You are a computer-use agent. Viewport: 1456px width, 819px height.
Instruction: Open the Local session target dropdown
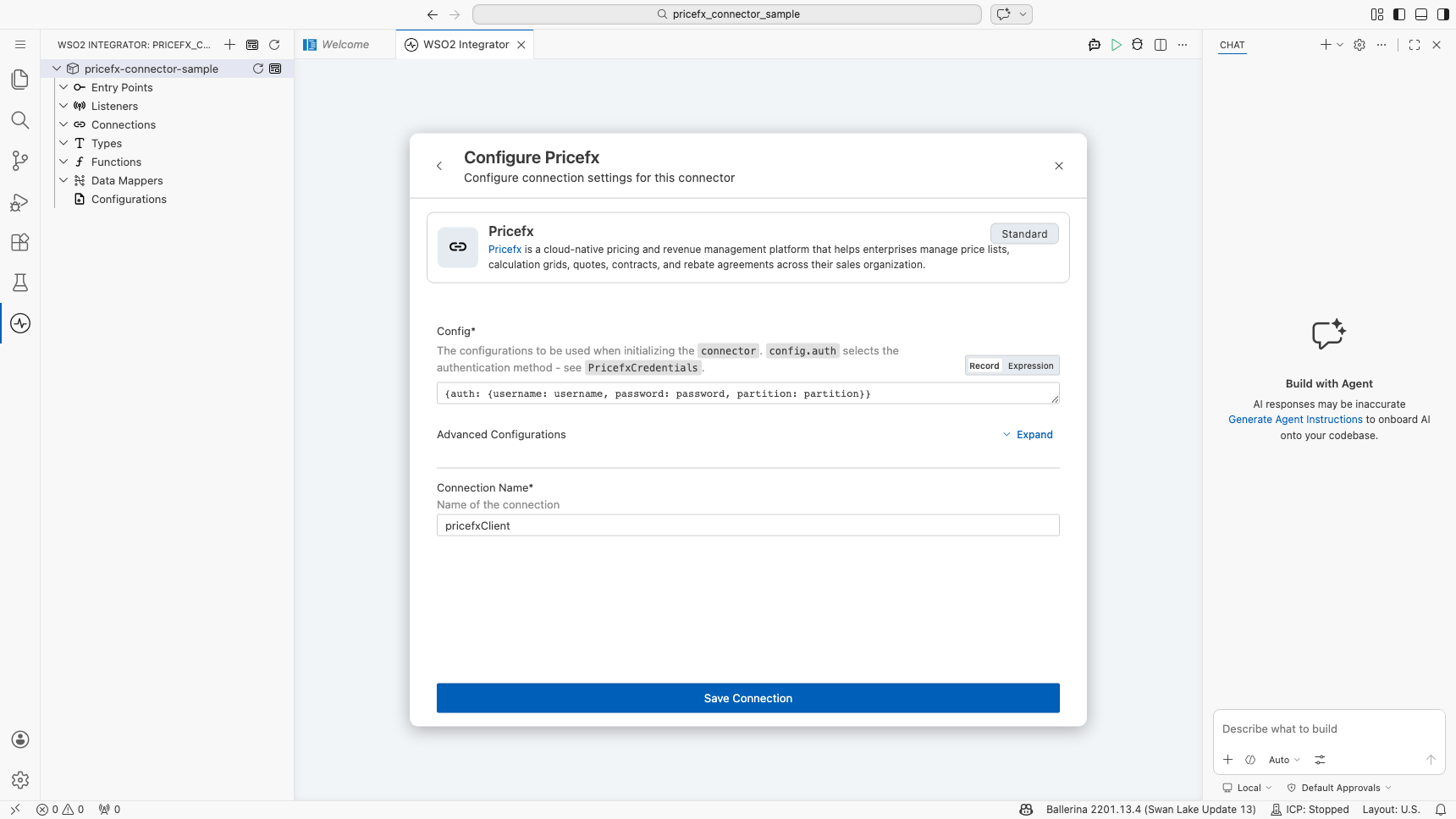pyautogui.click(x=1247, y=788)
